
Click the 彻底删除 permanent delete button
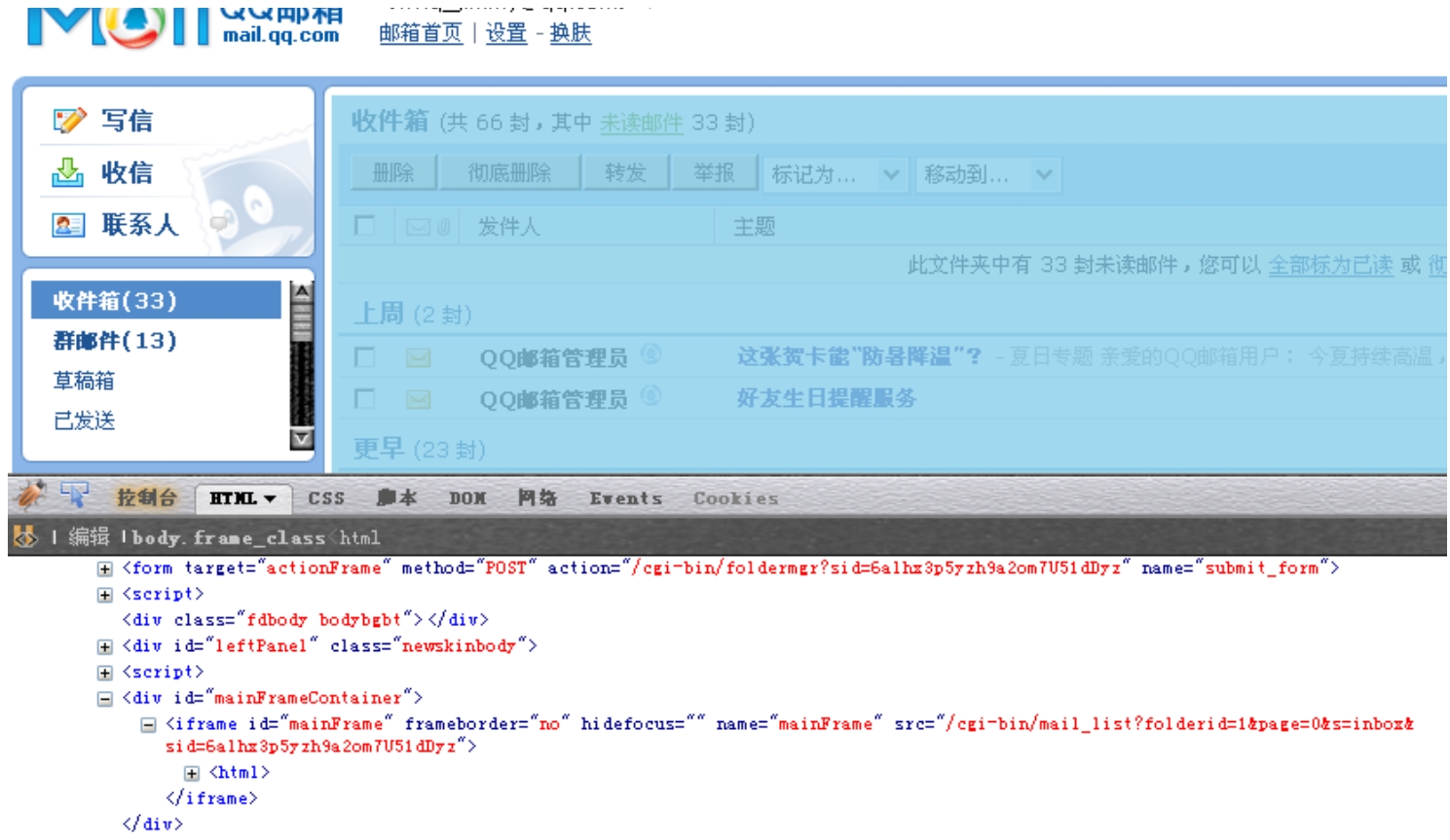(509, 173)
